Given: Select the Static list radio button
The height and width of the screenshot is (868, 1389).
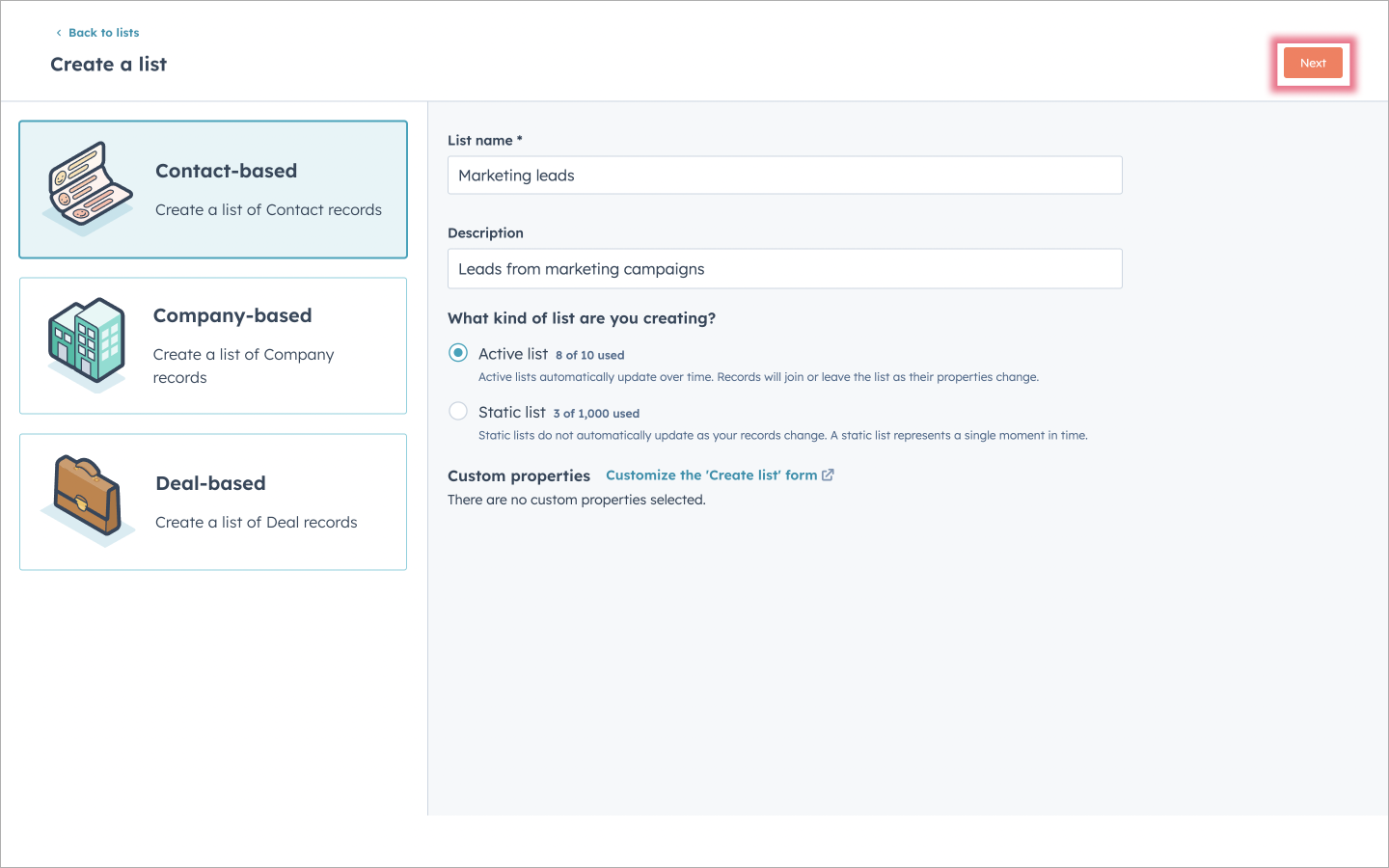Looking at the screenshot, I should [x=458, y=412].
